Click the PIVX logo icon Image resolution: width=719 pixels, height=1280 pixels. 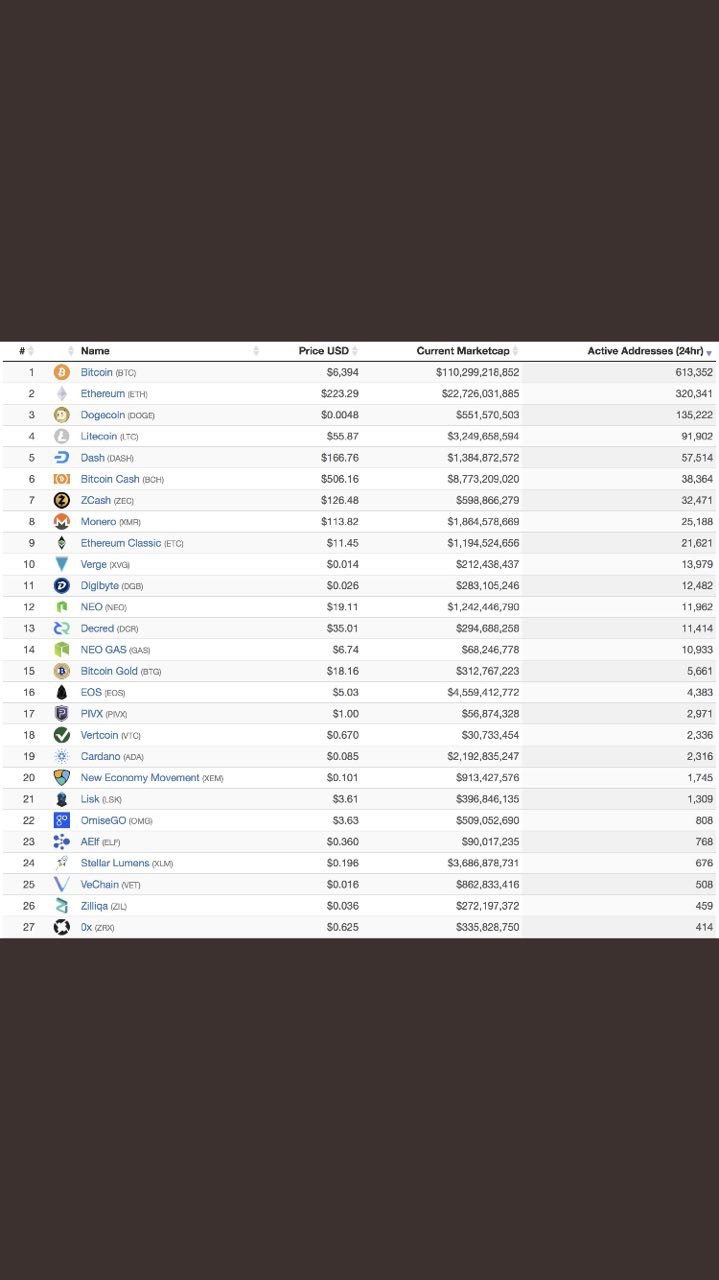pos(61,714)
